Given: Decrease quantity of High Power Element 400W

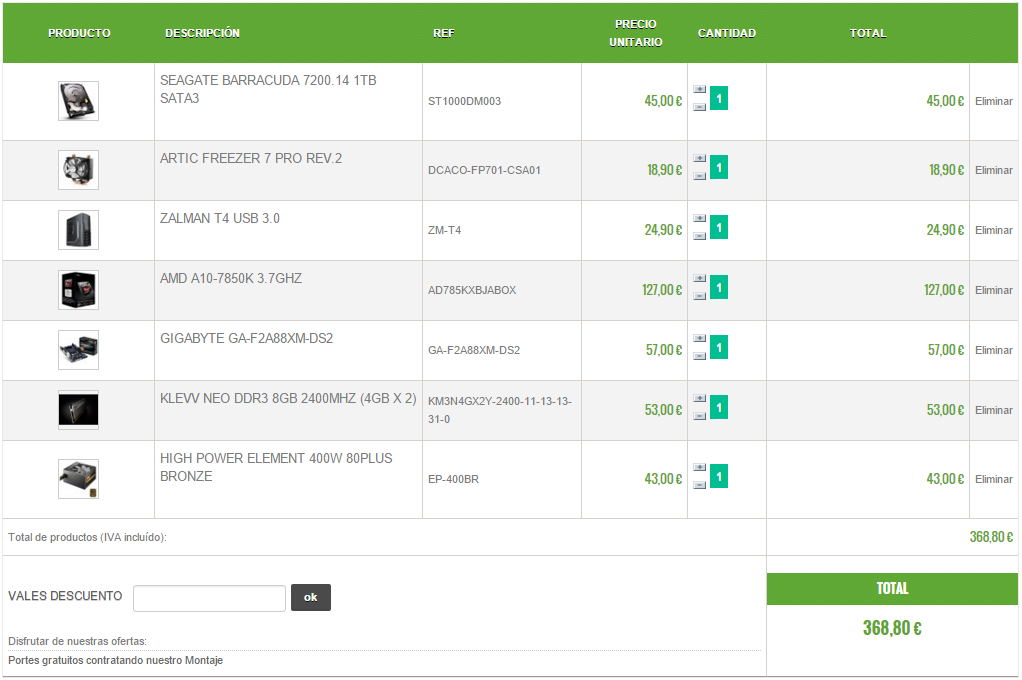Looking at the screenshot, I should [699, 485].
